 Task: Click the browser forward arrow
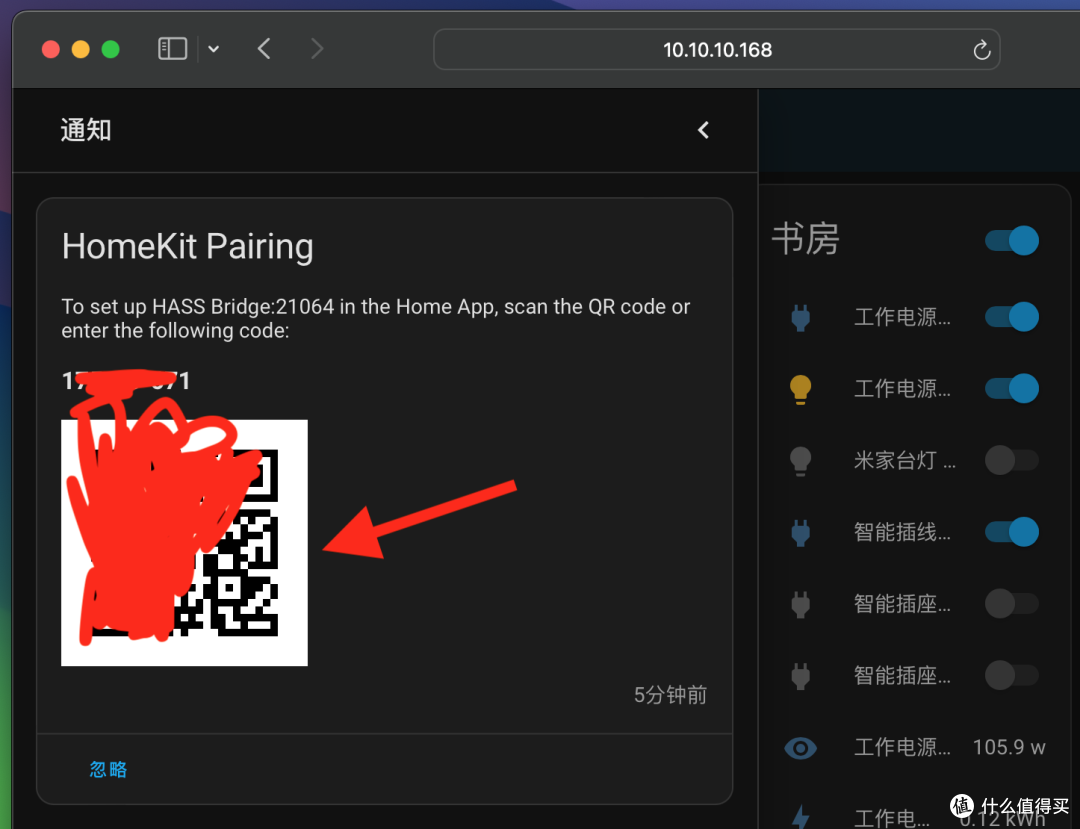click(317, 49)
